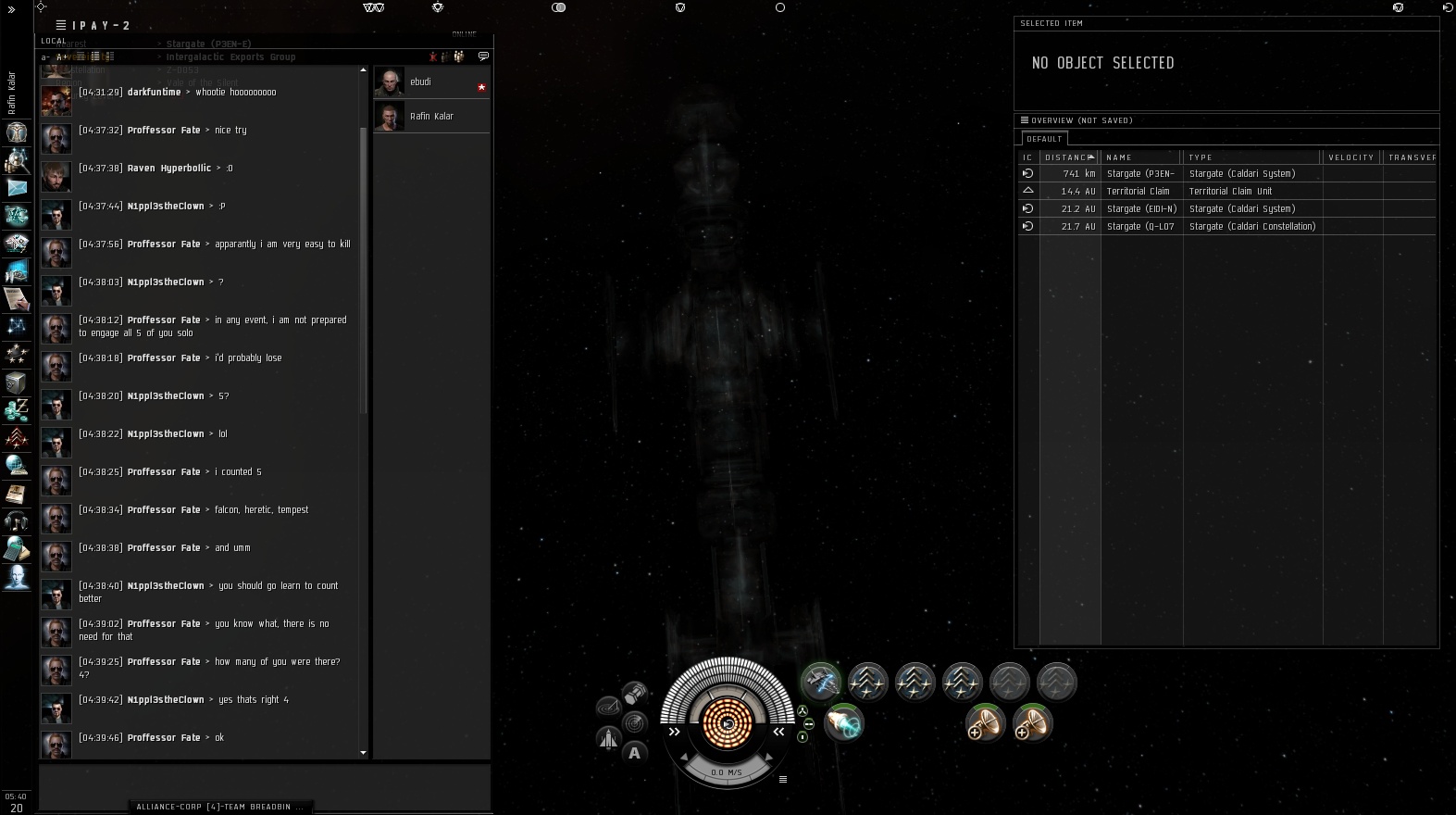Open the Assets crate icon
Image resolution: width=1456 pixels, height=815 pixels.
[17, 382]
